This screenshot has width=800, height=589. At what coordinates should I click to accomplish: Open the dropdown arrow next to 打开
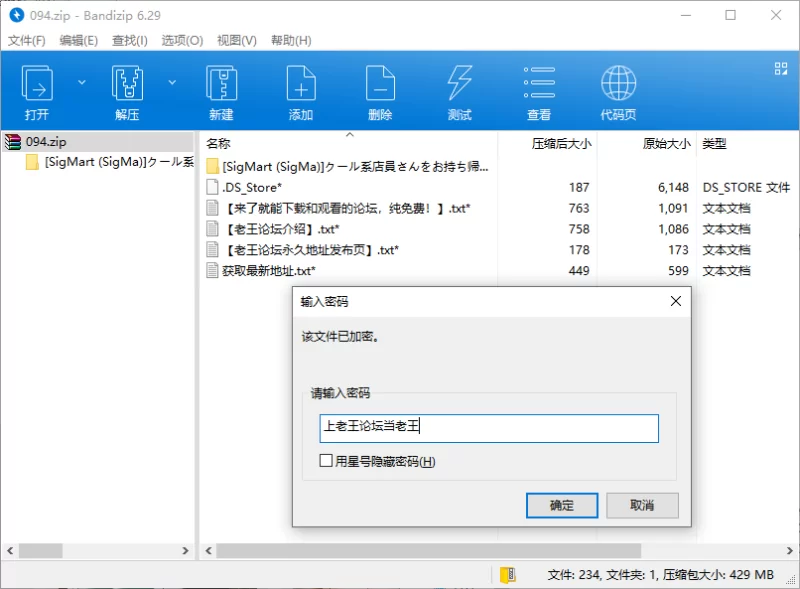pos(82,82)
